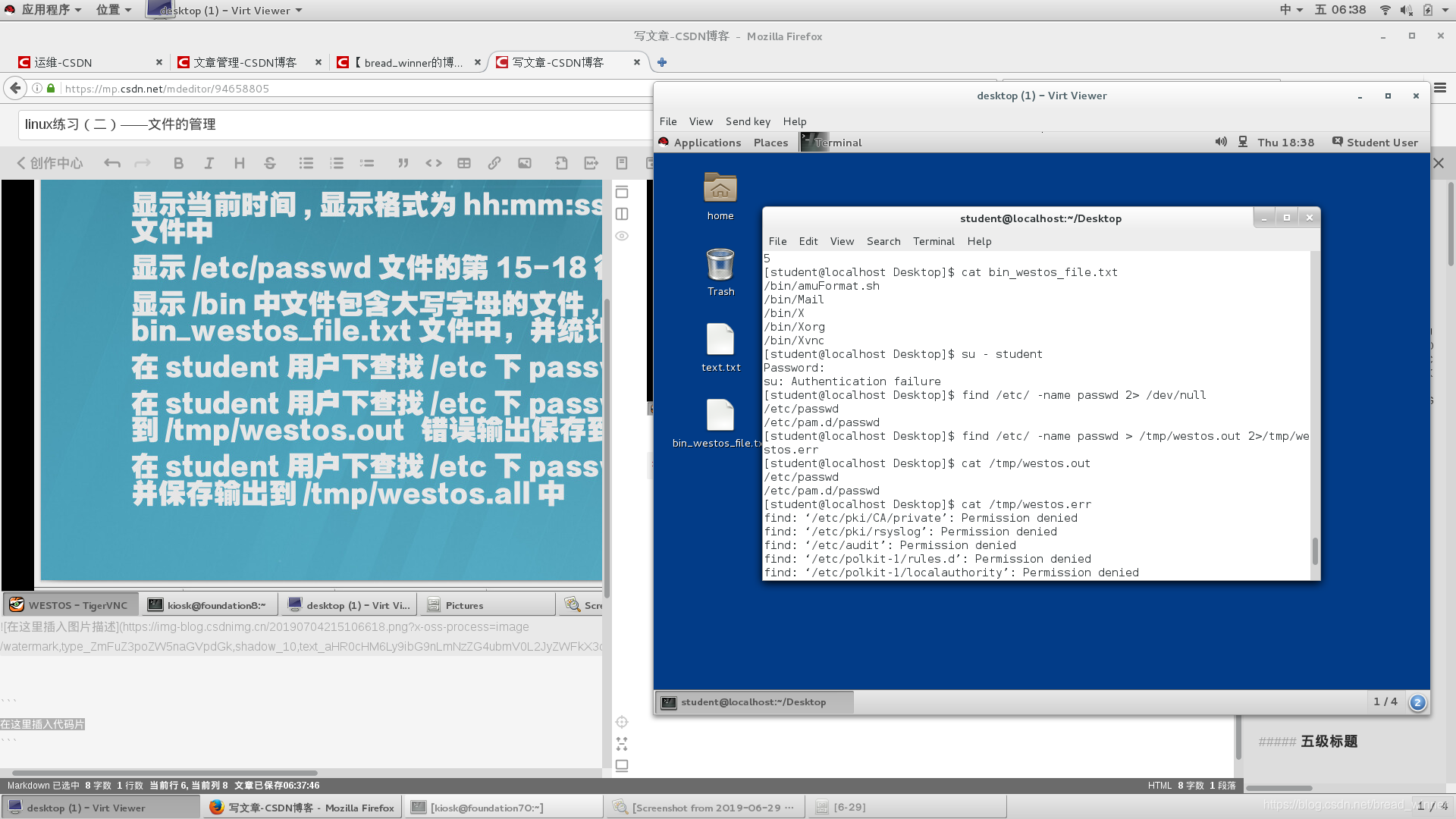Apply strikethrough formatting icon
Screen dimensions: 1456x819
(x=270, y=163)
